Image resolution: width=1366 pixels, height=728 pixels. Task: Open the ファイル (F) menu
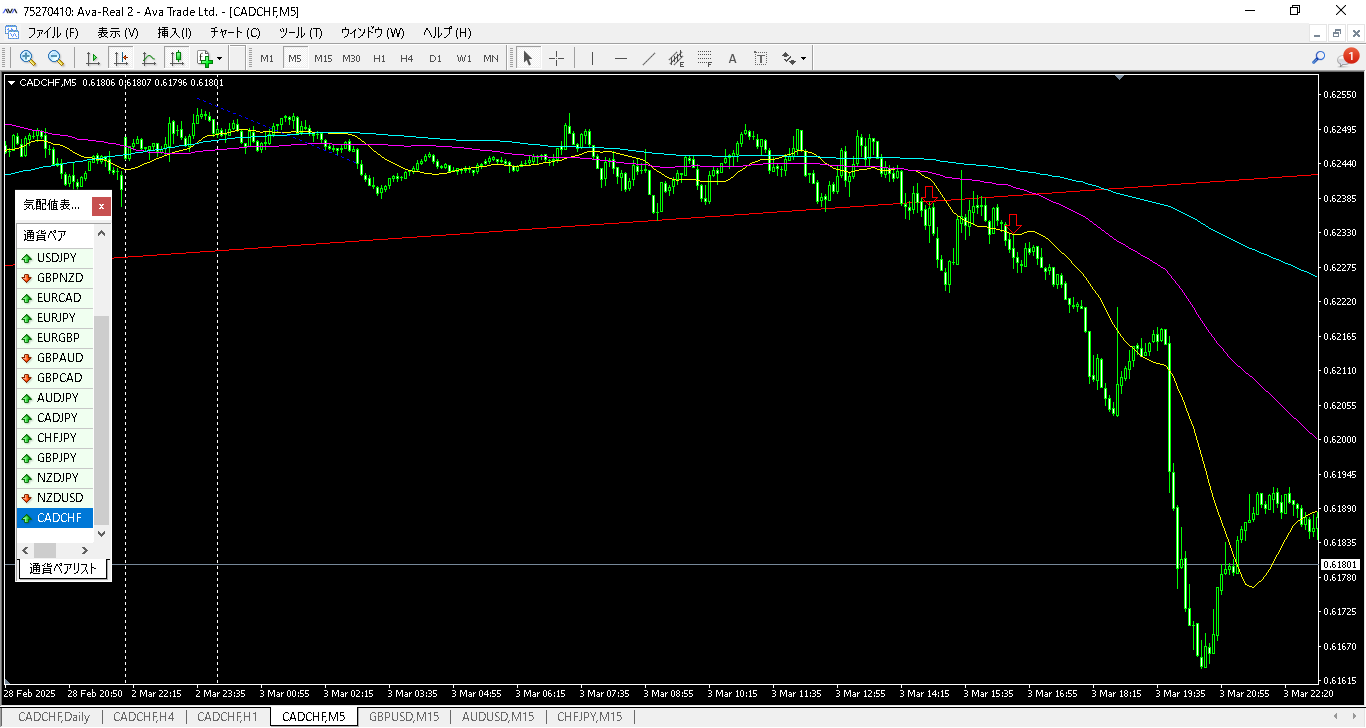pos(53,33)
